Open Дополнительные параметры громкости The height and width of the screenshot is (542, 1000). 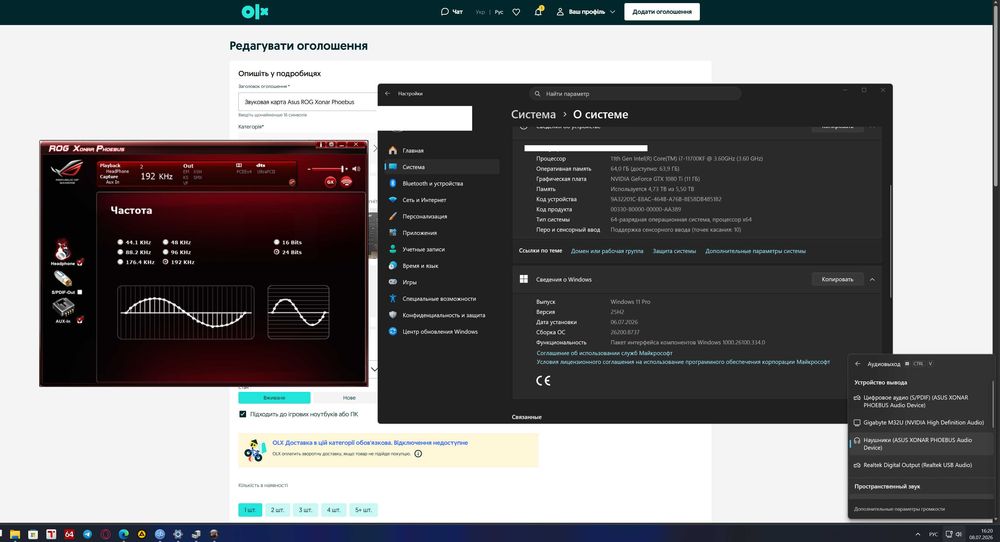899,509
